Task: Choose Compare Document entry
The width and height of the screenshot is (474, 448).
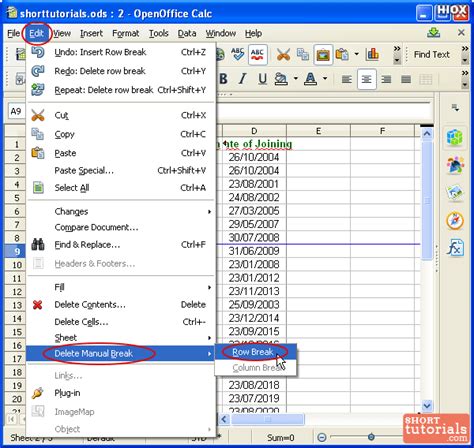Action: pos(120,227)
